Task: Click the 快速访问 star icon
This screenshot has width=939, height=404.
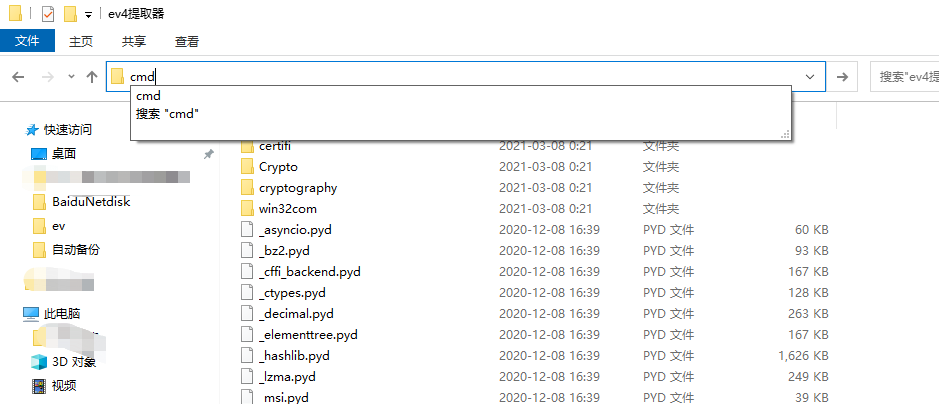Action: [x=32, y=129]
